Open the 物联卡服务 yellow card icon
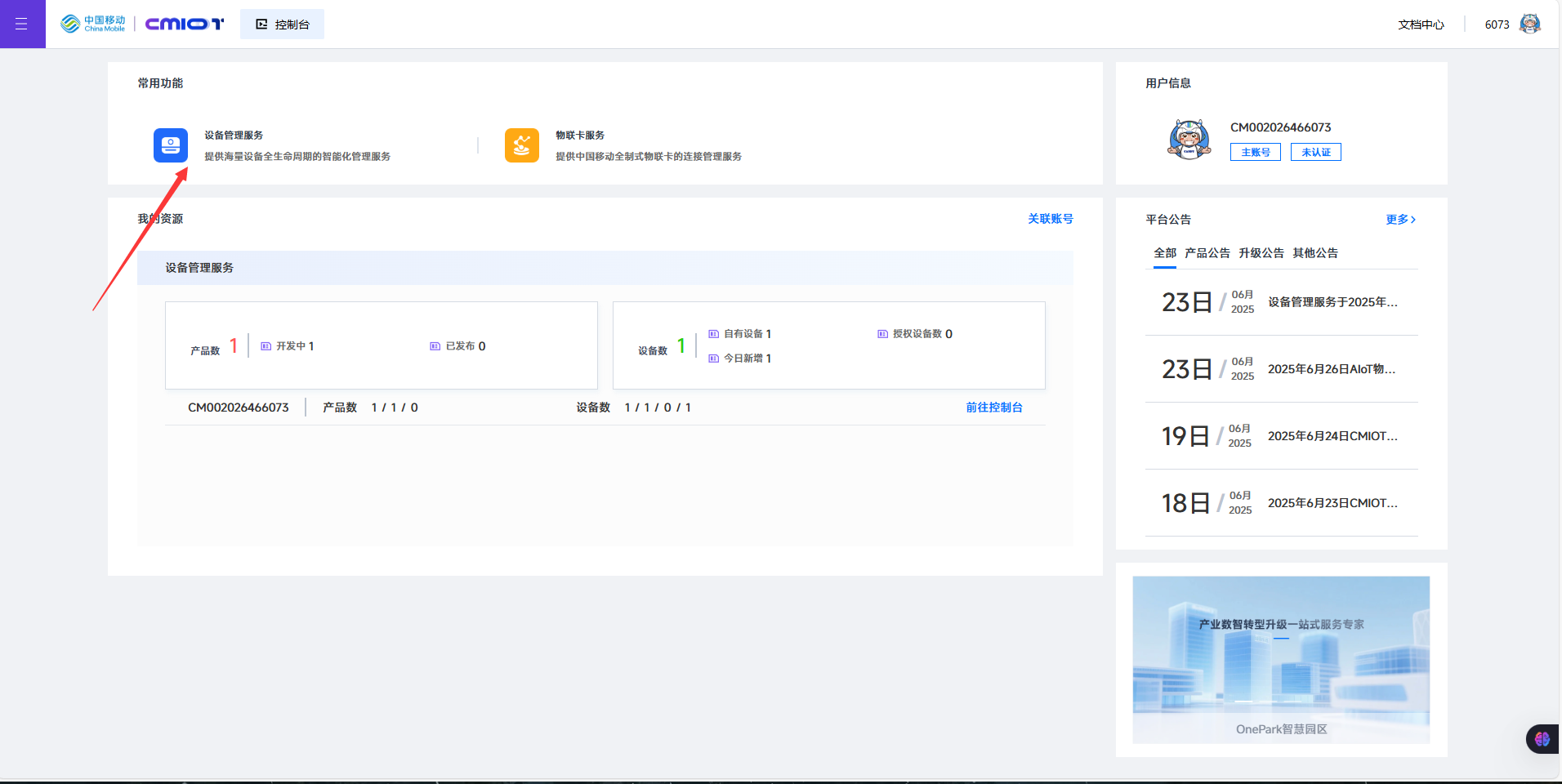 pos(521,145)
